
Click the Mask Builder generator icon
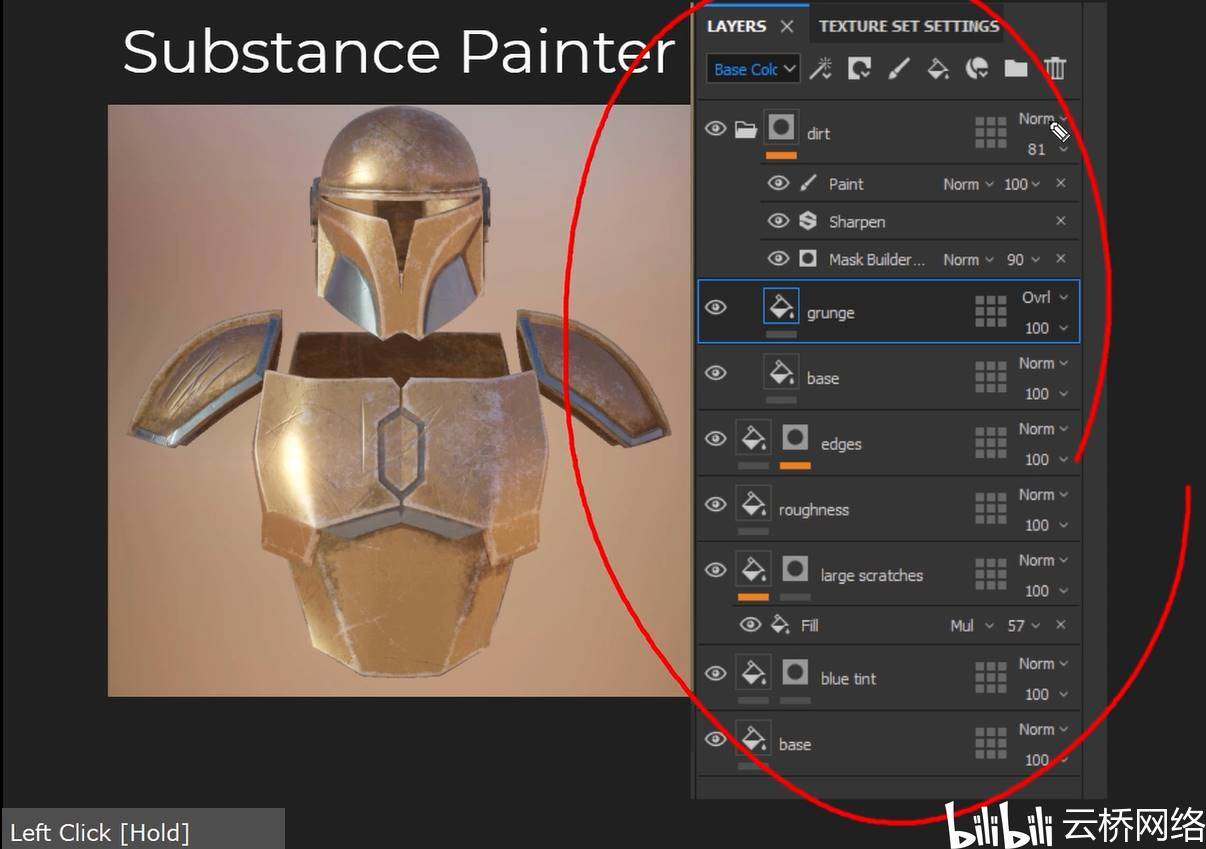pyautogui.click(x=808, y=259)
